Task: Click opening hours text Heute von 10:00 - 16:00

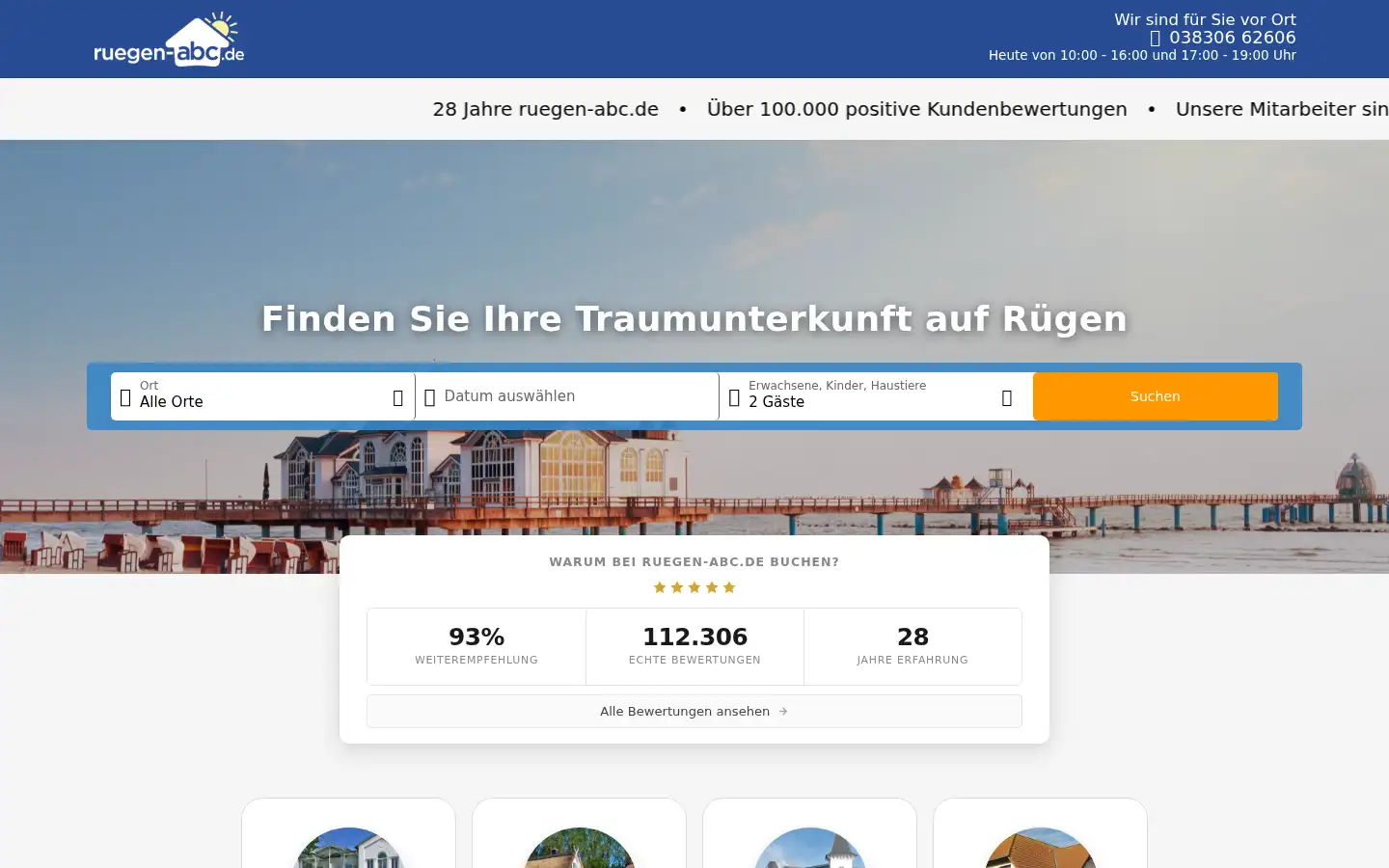Action: point(1068,55)
